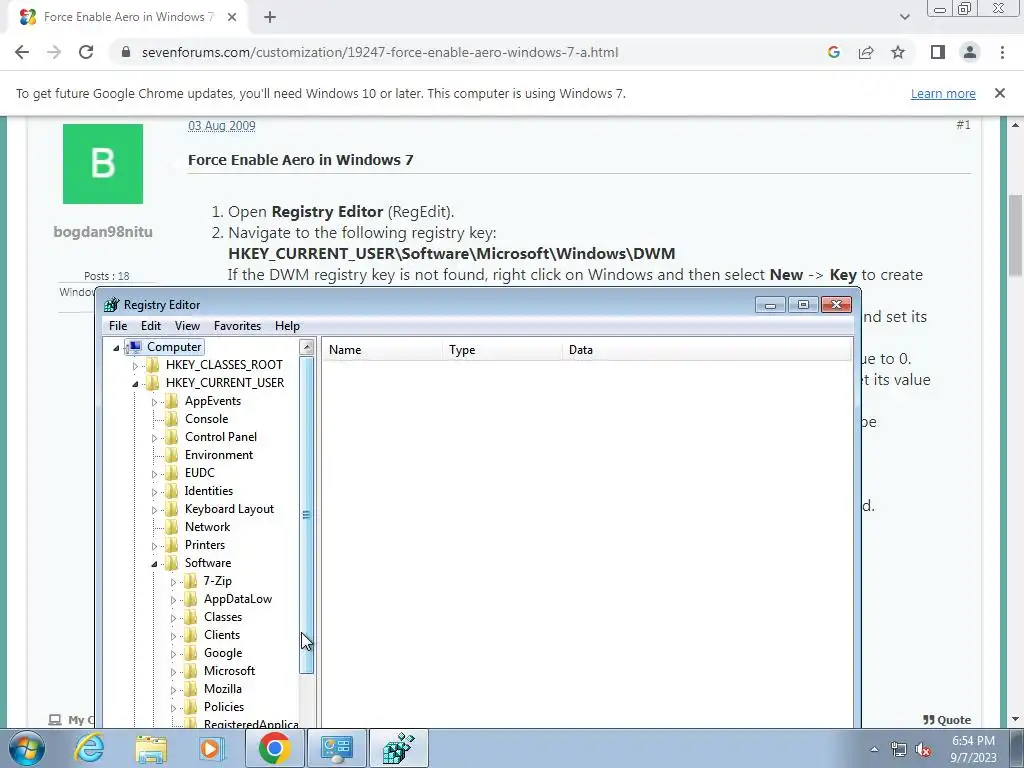Viewport: 1024px width, 768px height.
Task: Open a new Chrome tab
Action: pyautogui.click(x=270, y=17)
